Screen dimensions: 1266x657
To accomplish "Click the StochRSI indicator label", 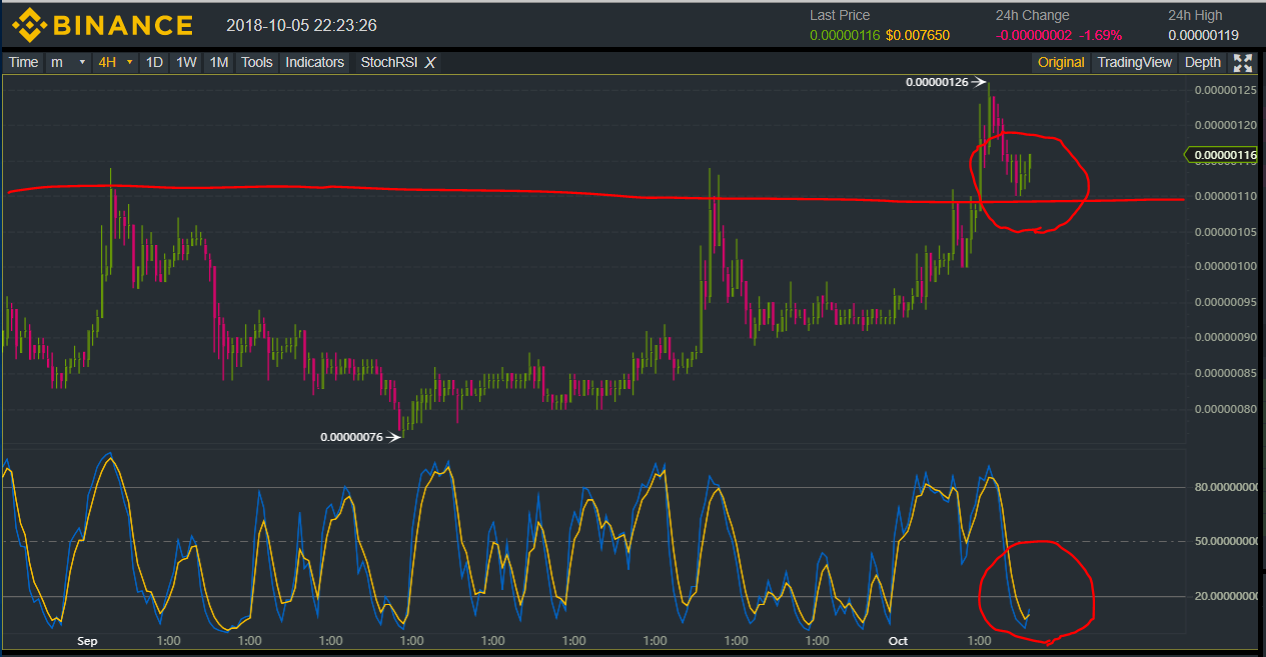I will pyautogui.click(x=388, y=62).
